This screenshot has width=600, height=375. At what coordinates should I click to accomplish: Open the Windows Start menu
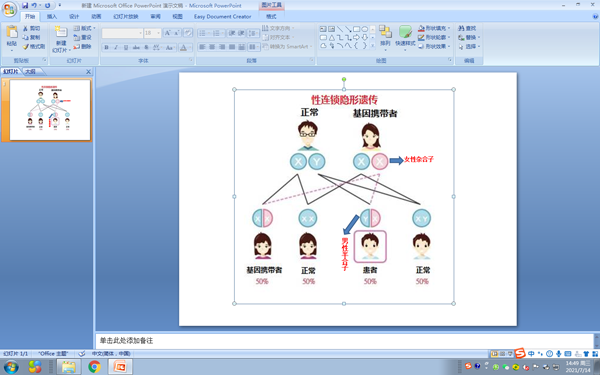(11, 367)
